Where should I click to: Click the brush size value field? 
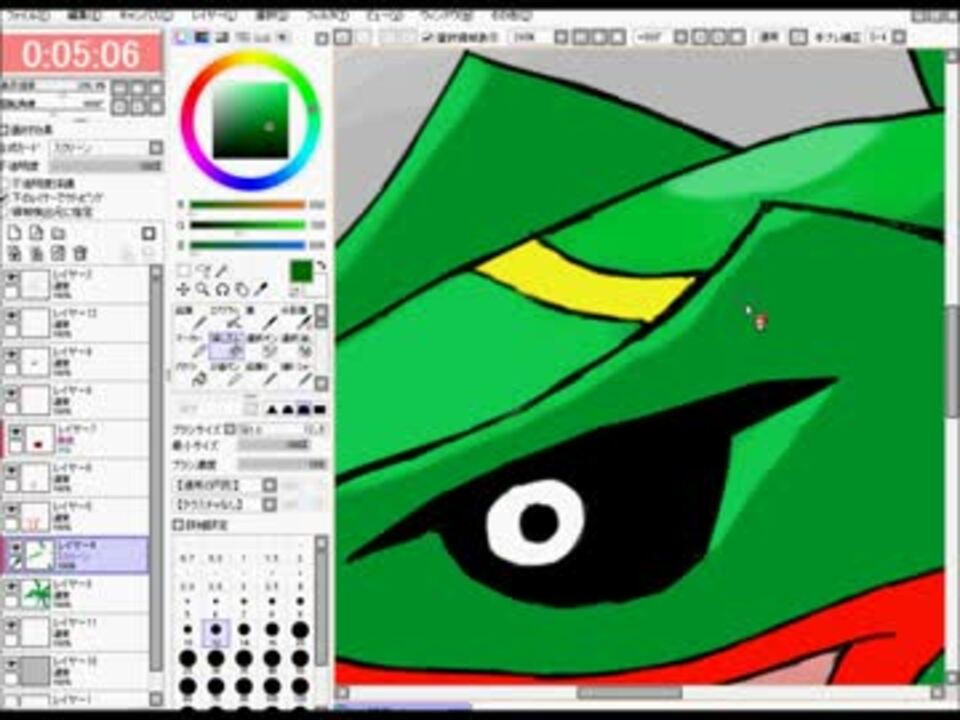coord(282,429)
